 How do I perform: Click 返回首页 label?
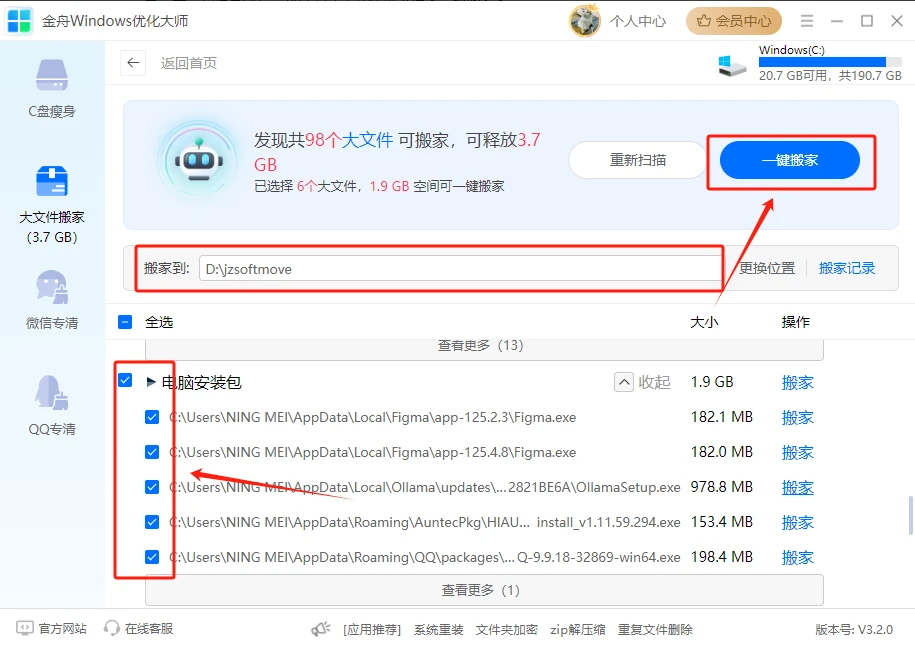point(188,63)
